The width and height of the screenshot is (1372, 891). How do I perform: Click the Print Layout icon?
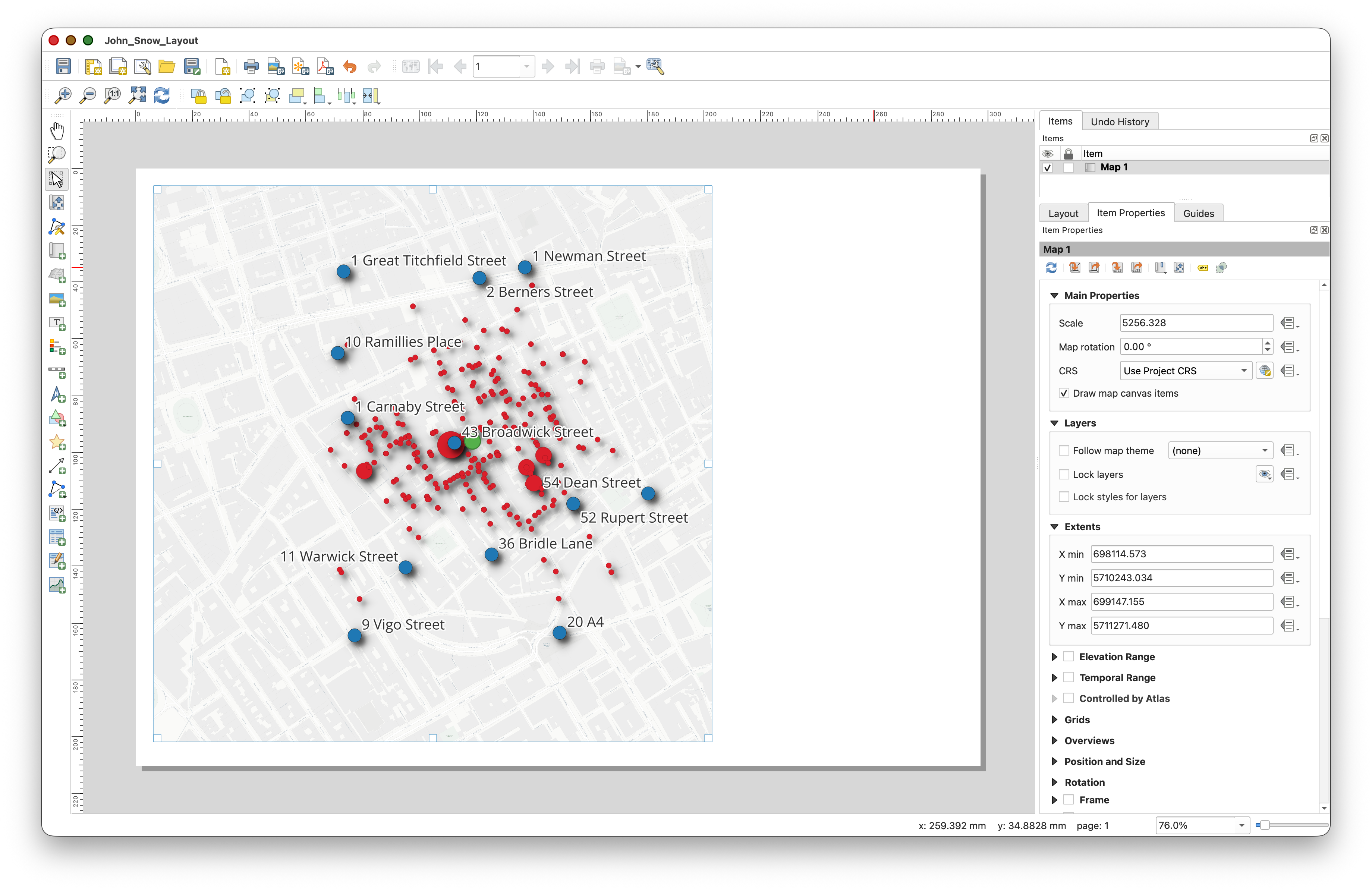point(251,67)
